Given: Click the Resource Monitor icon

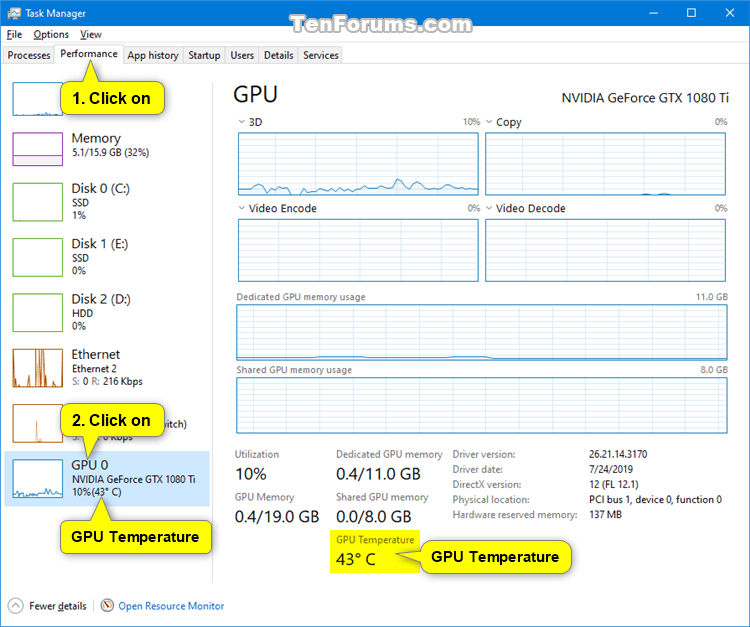Looking at the screenshot, I should click(x=107, y=606).
